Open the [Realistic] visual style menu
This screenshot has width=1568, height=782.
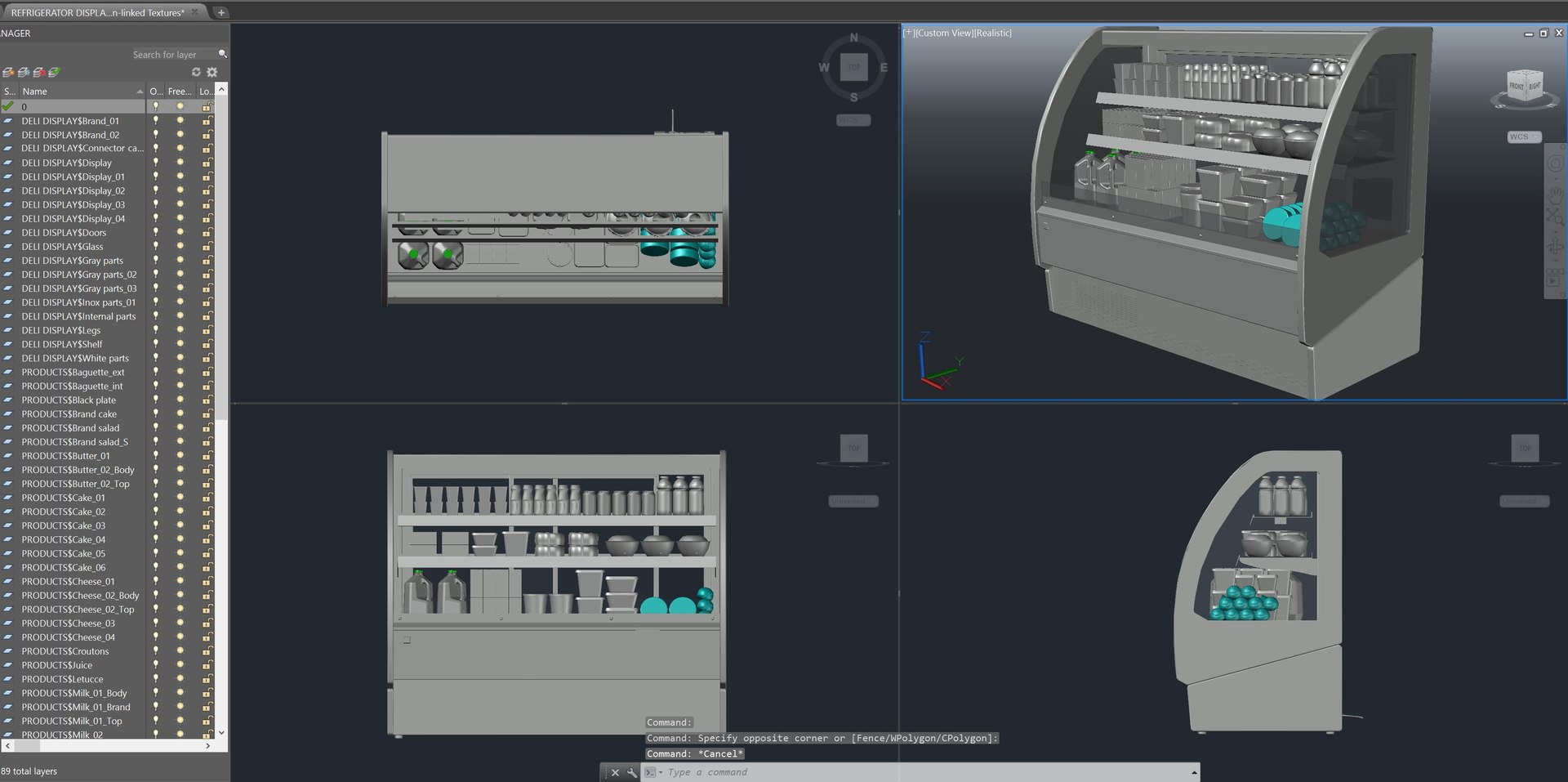click(x=992, y=33)
